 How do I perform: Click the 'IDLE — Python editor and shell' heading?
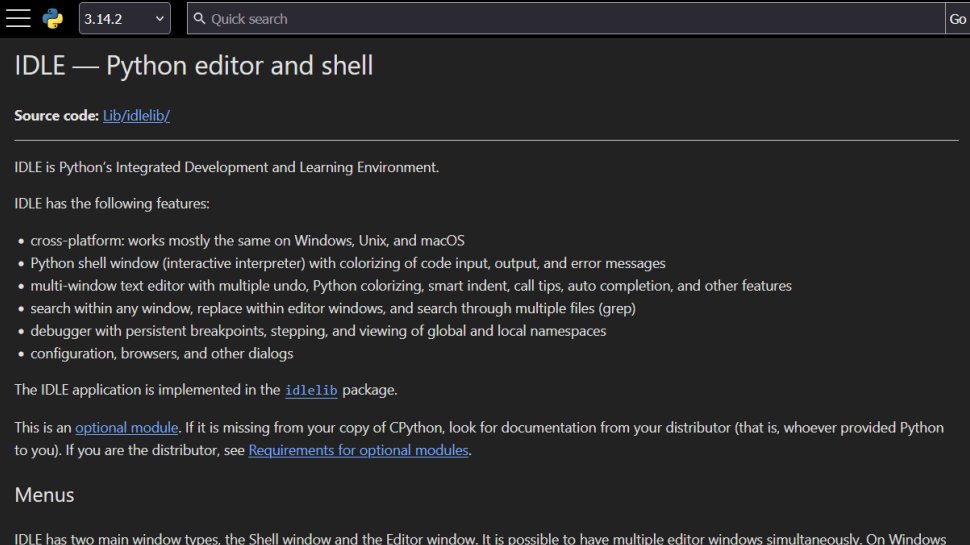194,66
